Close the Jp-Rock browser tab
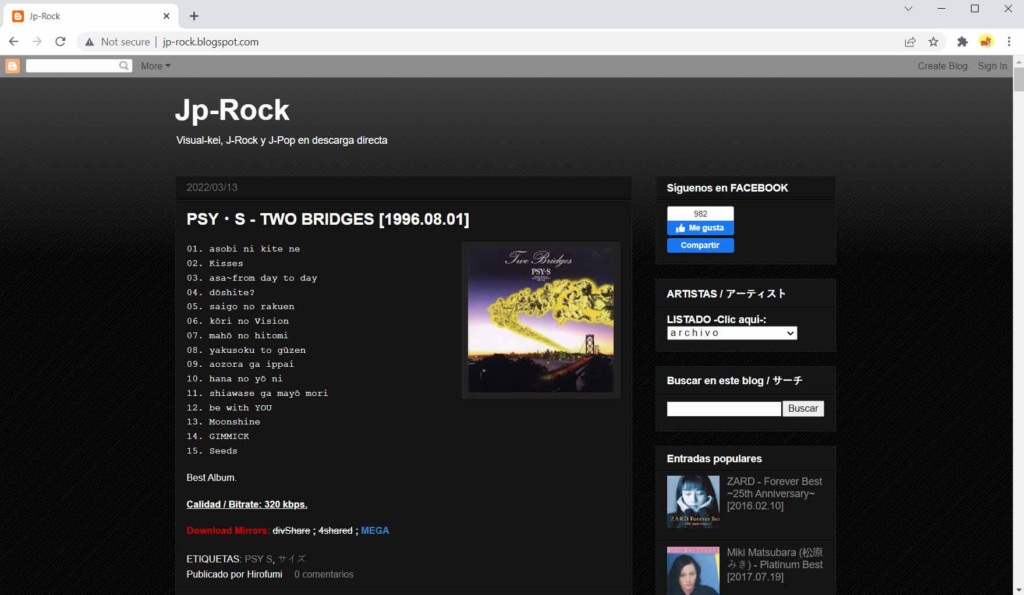This screenshot has width=1024, height=595. (x=166, y=16)
